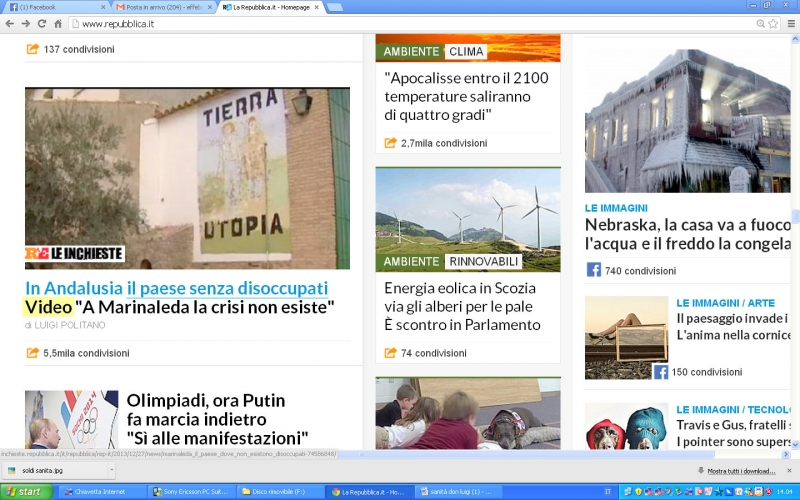Open the Windows start button
The image size is (800, 500).
coord(27,492)
